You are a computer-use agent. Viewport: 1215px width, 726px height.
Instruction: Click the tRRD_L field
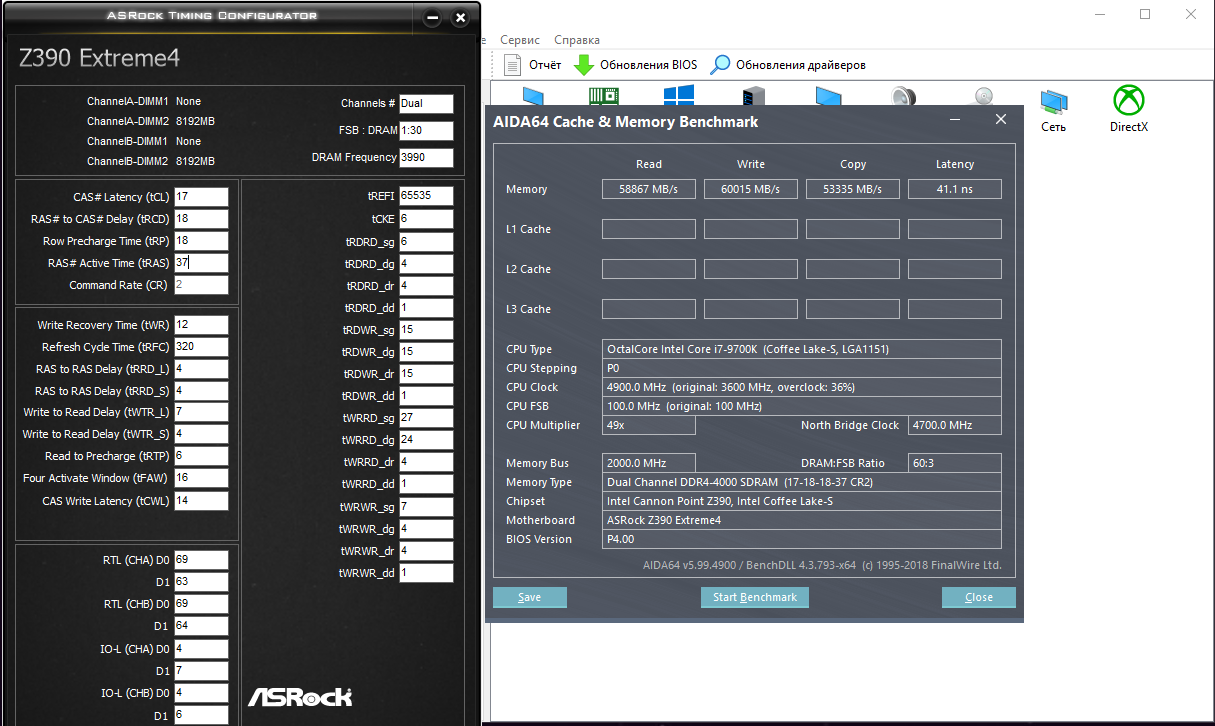(x=201, y=369)
